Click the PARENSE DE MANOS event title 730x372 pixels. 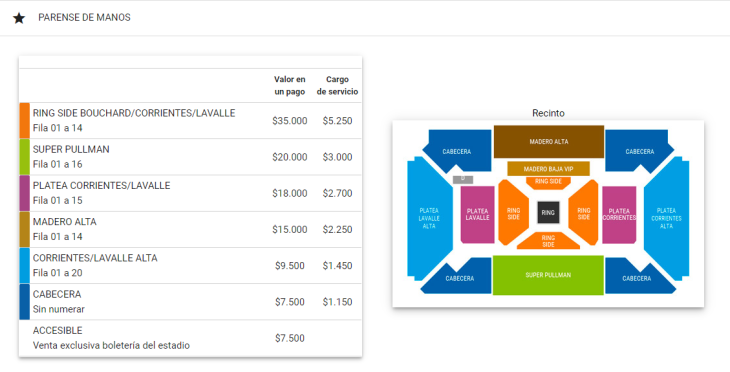[84, 18]
